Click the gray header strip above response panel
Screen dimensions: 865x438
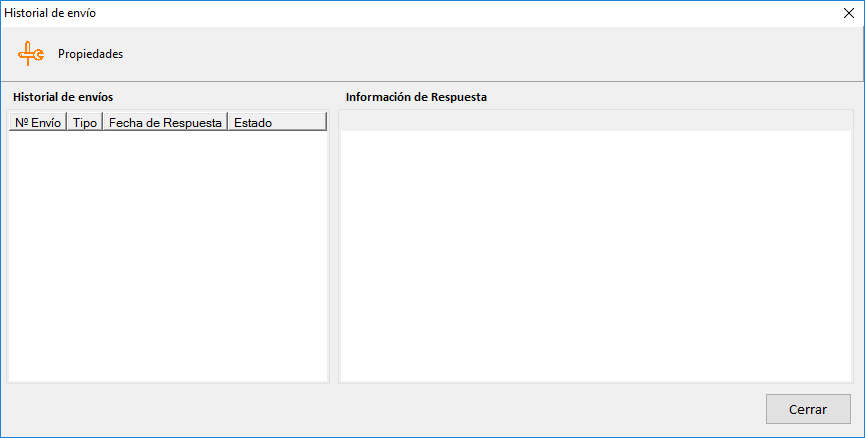click(598, 121)
